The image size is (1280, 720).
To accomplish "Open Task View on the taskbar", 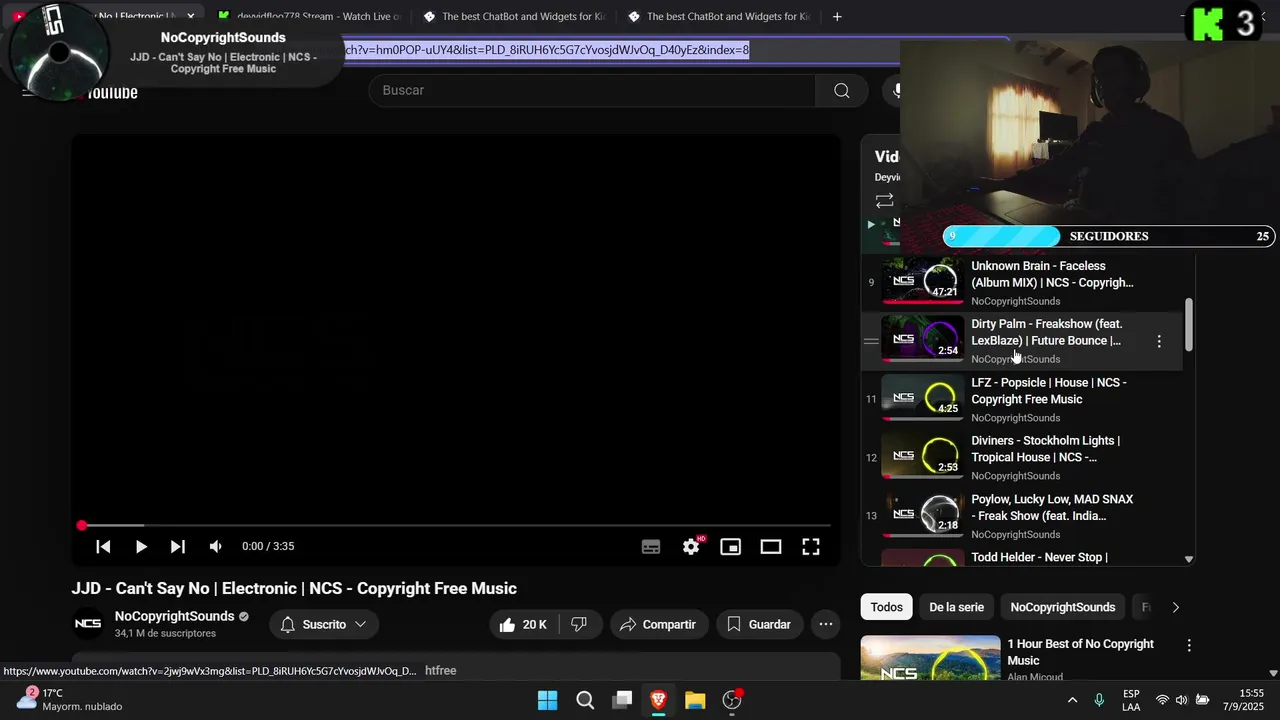I will (622, 700).
